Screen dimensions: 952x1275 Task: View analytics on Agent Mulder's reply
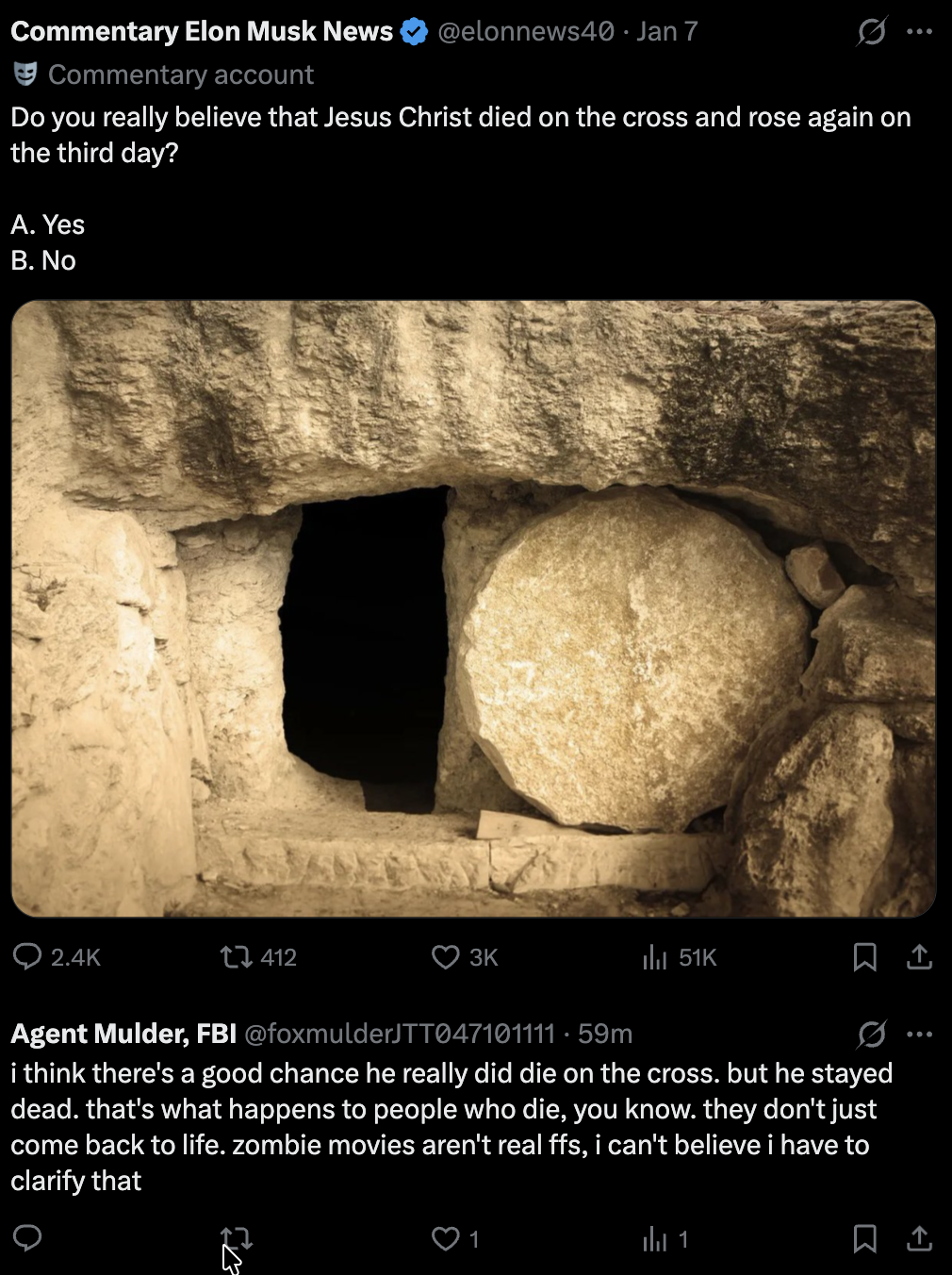665,1238
